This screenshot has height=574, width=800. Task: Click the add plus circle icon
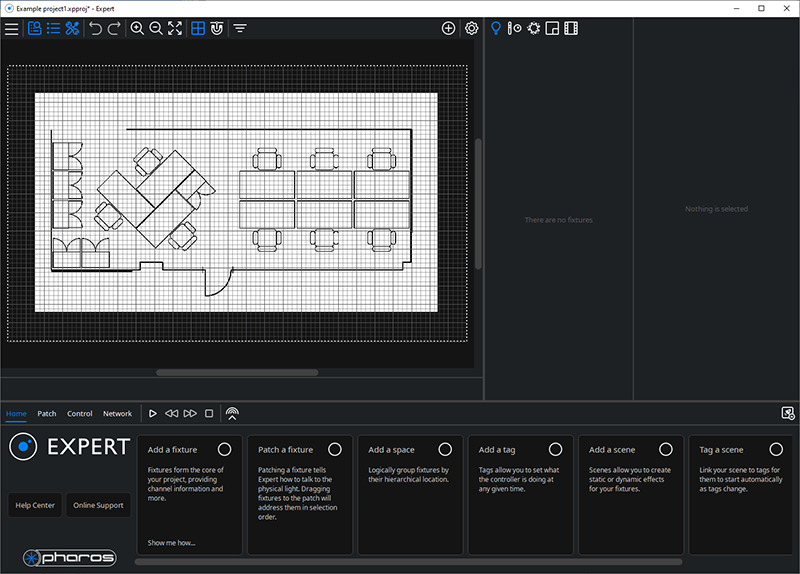point(448,29)
